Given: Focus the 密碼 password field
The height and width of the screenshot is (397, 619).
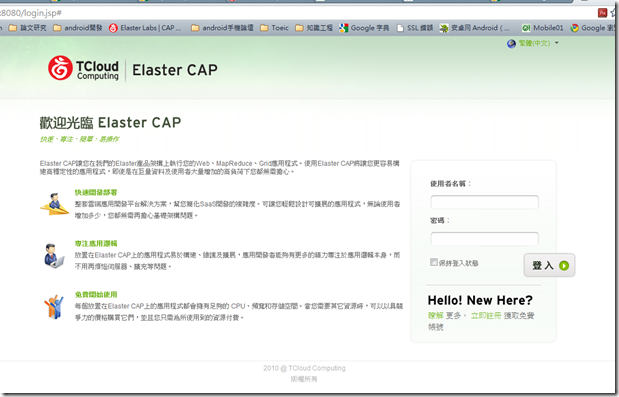Looking at the screenshot, I should click(484, 239).
